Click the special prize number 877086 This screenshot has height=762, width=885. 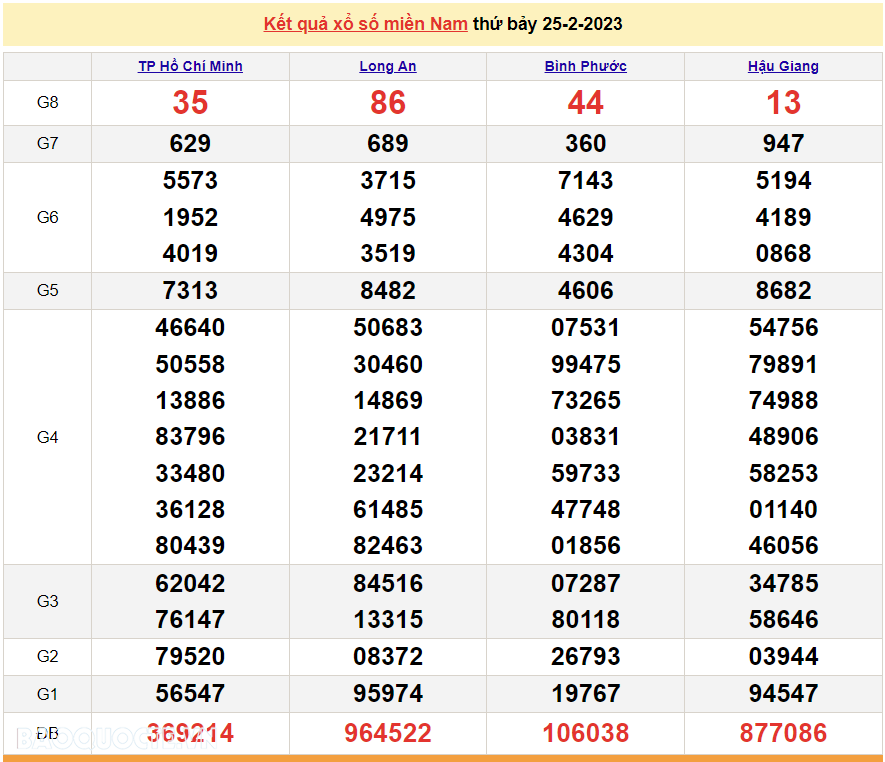tap(783, 733)
